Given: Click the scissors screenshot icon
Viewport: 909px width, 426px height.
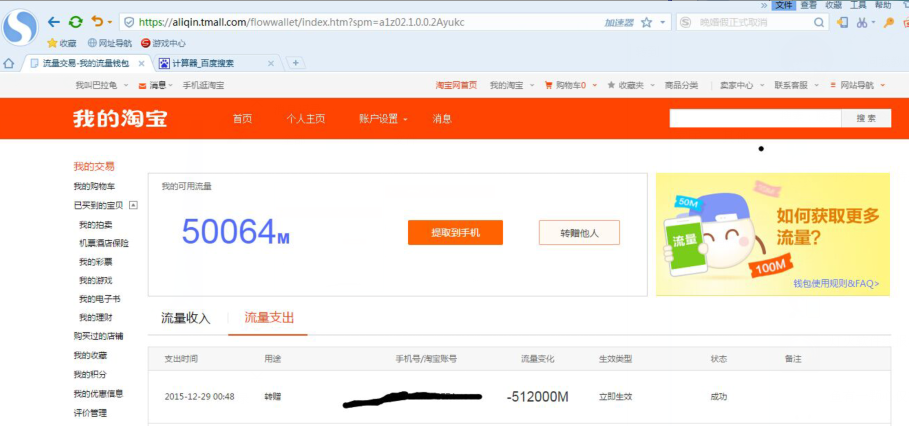Looking at the screenshot, I should click(x=862, y=23).
